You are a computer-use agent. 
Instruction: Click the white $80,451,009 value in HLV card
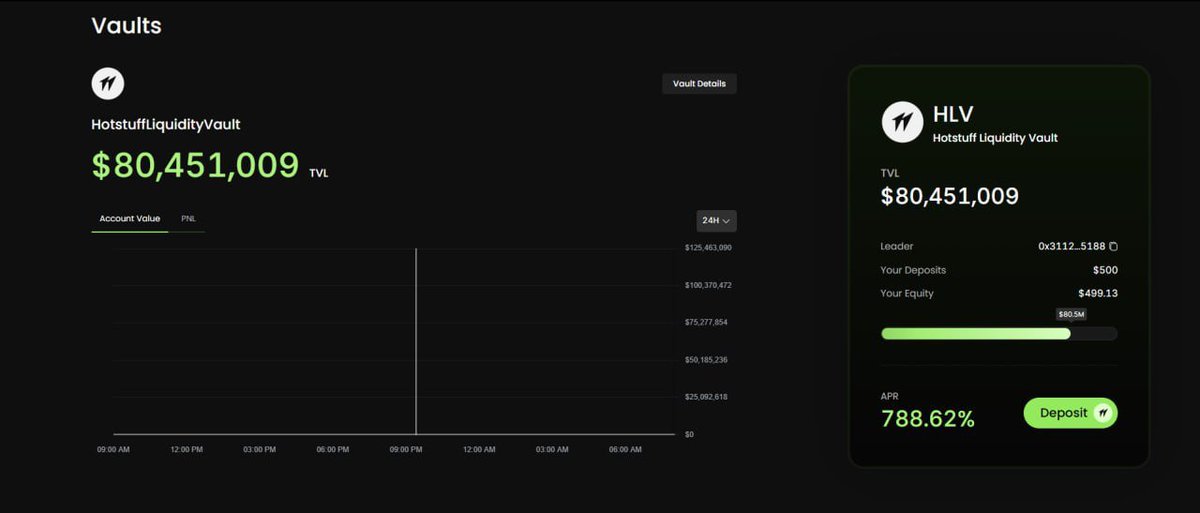950,196
